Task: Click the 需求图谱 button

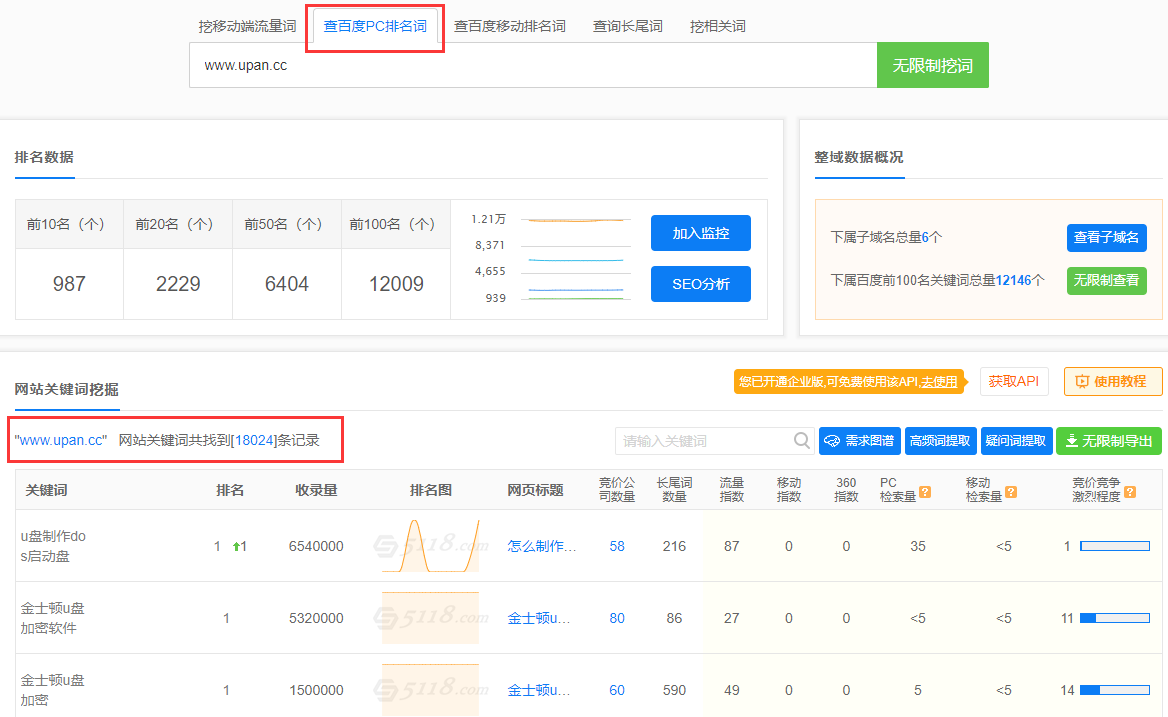Action: [860, 441]
